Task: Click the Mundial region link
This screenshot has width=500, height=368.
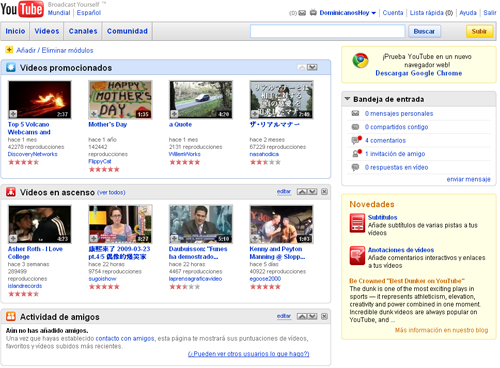Action: [59, 13]
